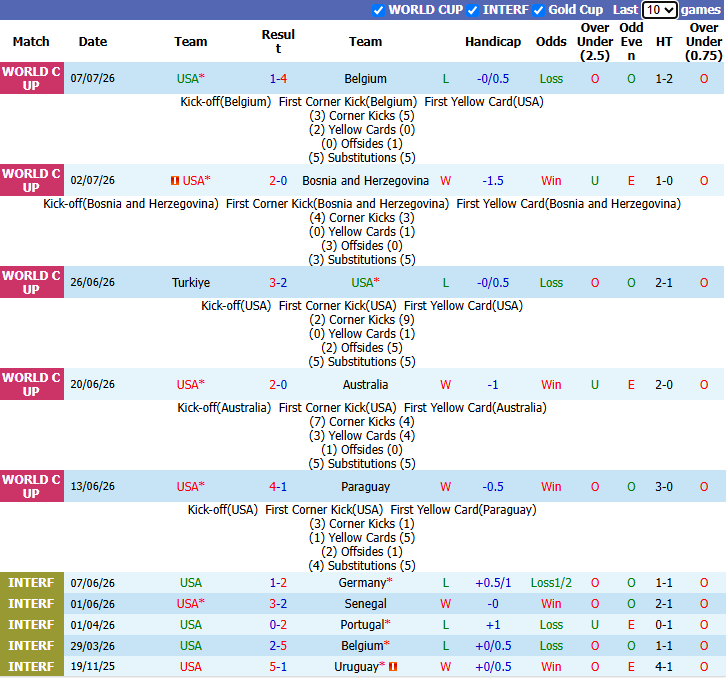Open the 3-2 result against Senegal
Screen dimensions: 726x678
point(278,604)
